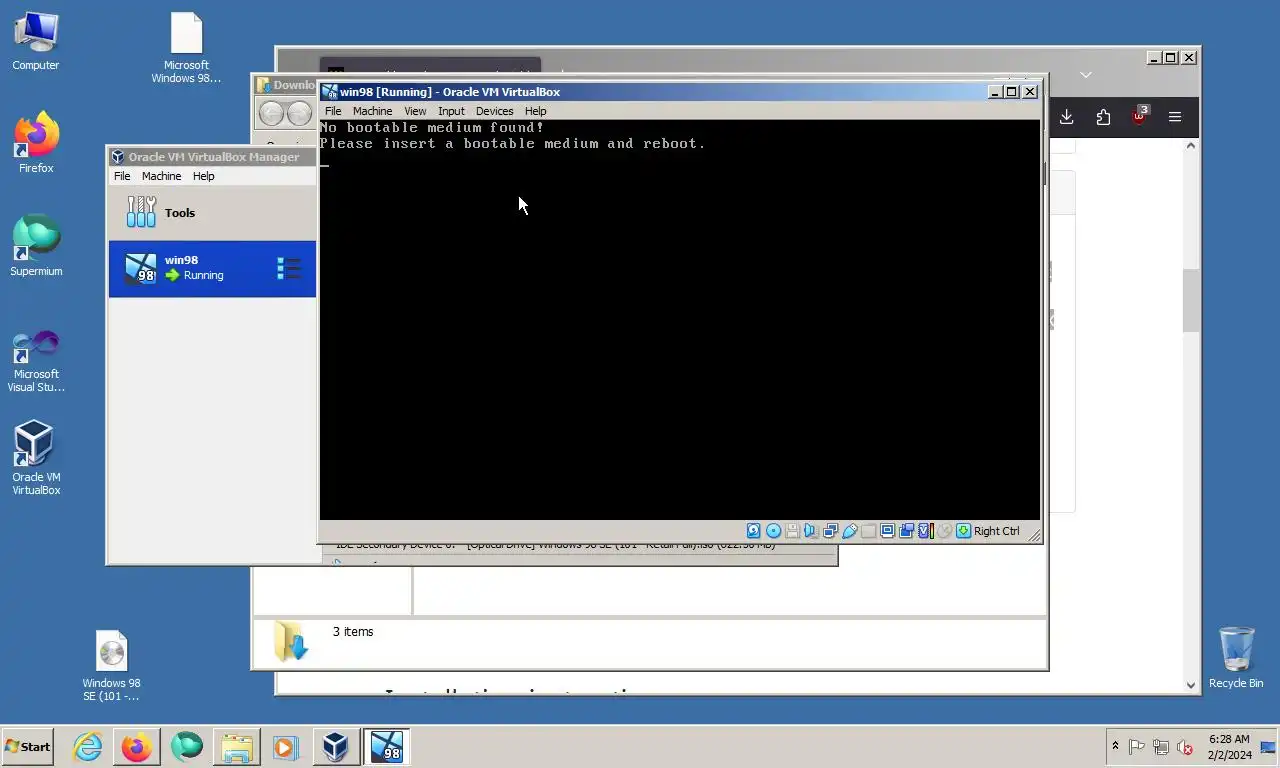Image resolution: width=1280 pixels, height=768 pixels.
Task: Select the Recycle Bin desktop icon
Action: [1236, 658]
